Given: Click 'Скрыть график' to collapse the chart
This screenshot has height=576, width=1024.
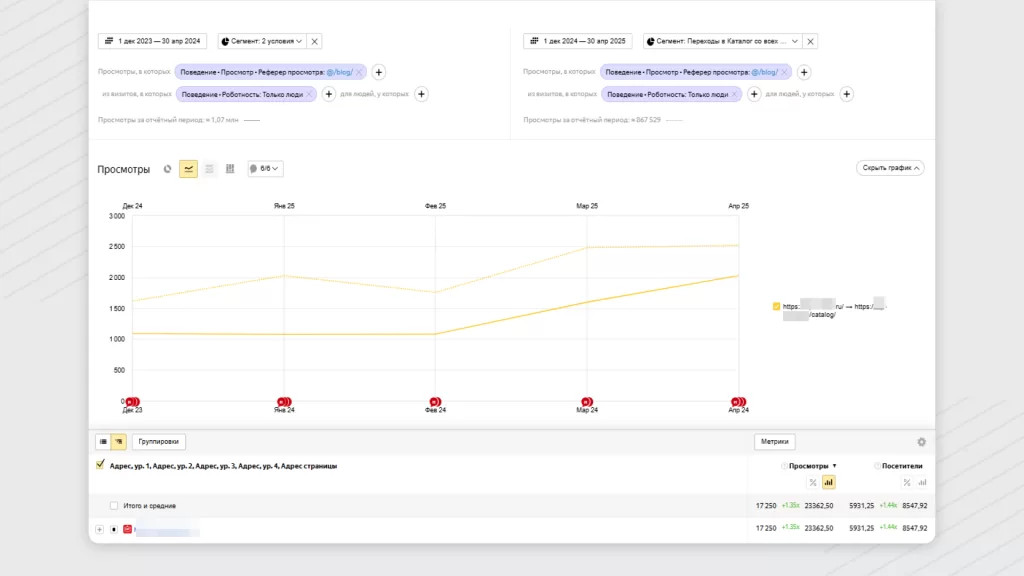Looking at the screenshot, I should (x=890, y=168).
